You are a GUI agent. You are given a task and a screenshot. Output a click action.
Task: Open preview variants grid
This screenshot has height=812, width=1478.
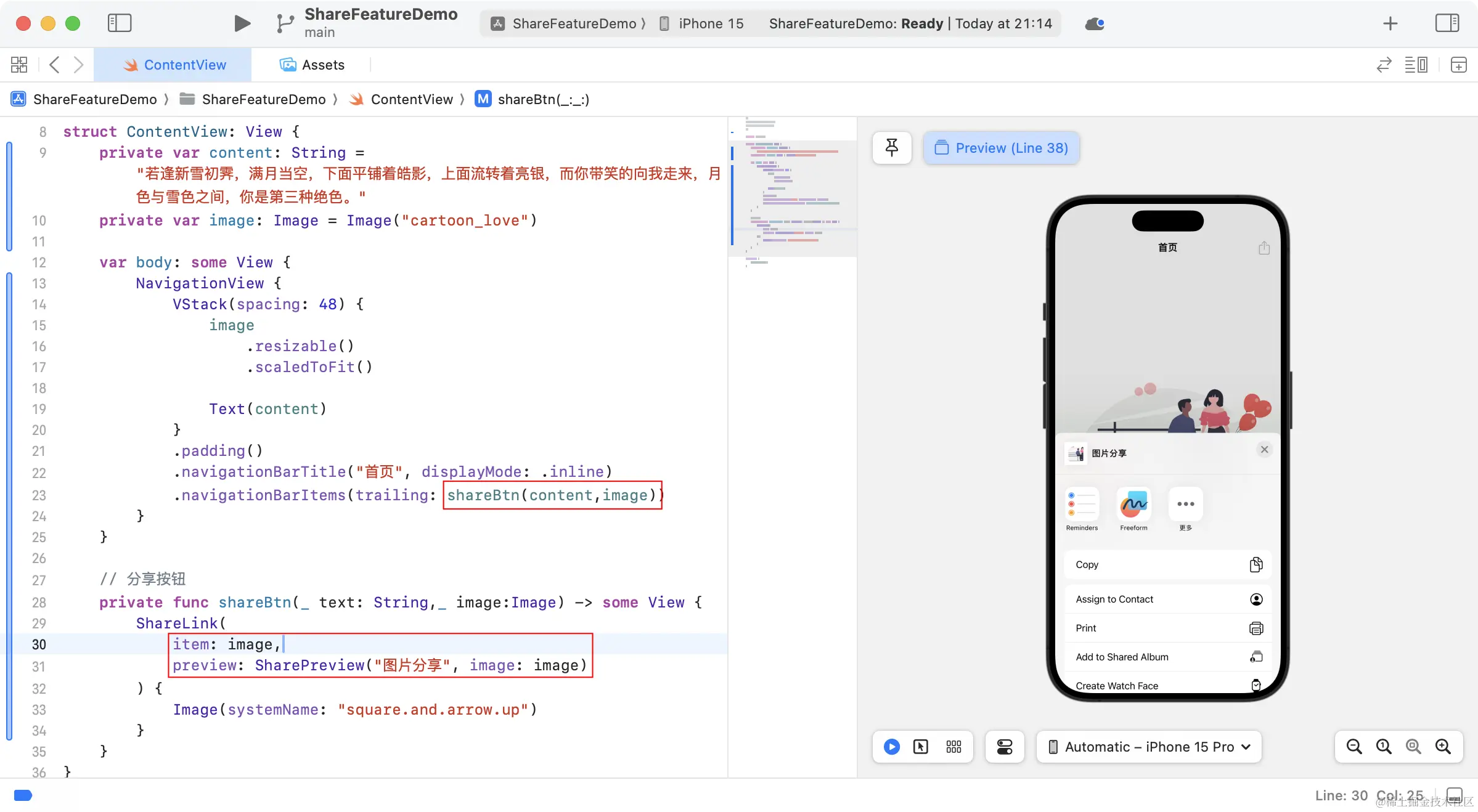point(953,747)
